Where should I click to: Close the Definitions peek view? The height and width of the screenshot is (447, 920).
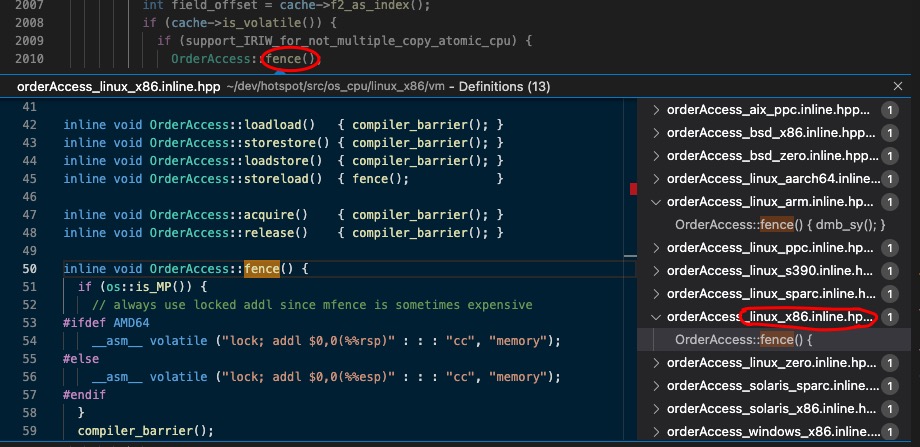[x=898, y=86]
